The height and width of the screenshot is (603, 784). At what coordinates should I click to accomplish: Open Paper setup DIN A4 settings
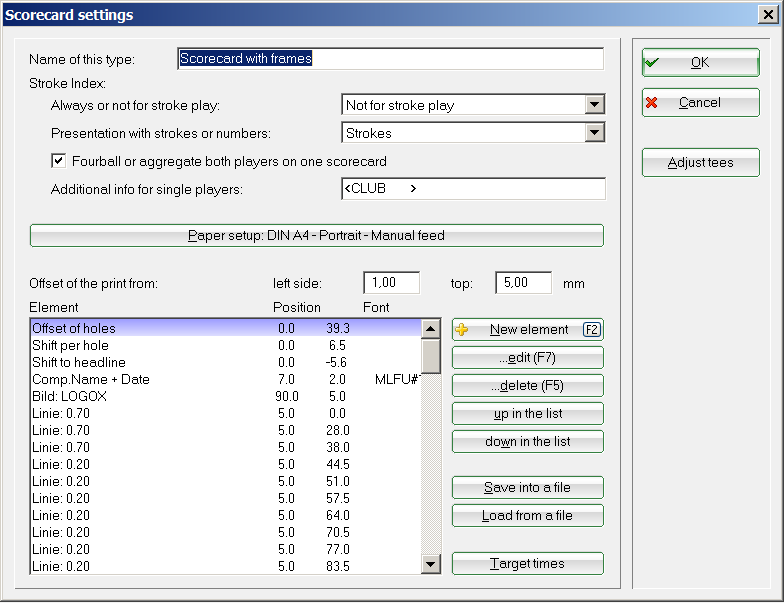click(316, 236)
